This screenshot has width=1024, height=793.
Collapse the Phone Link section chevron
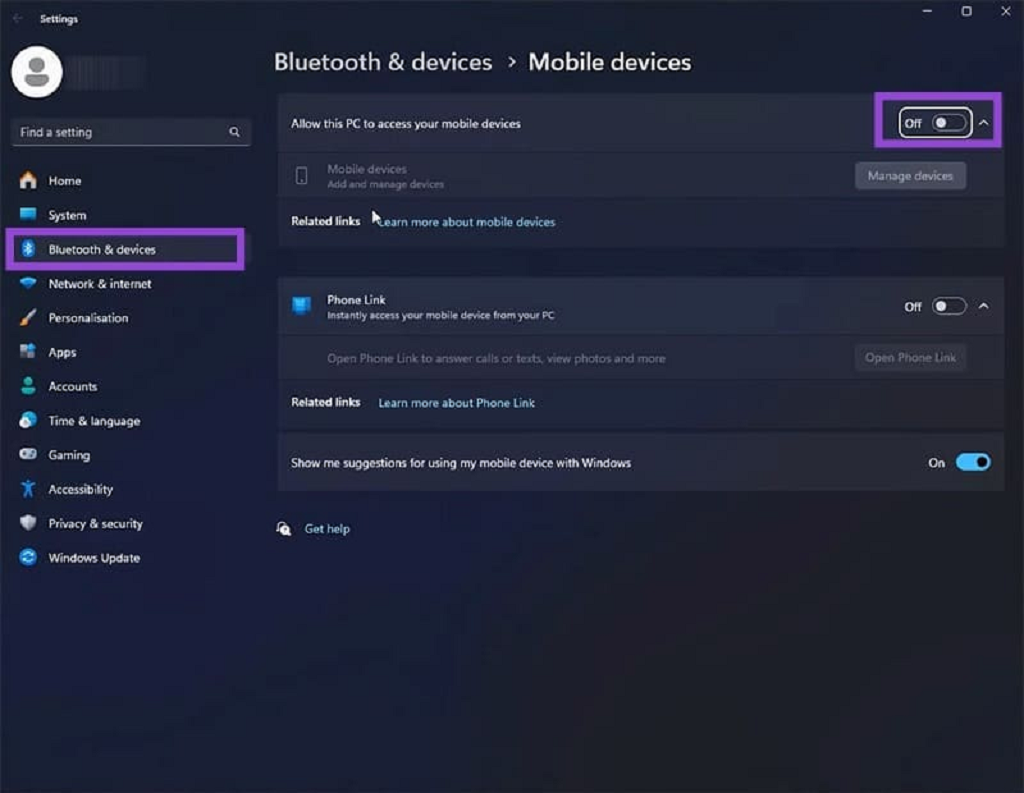coord(984,306)
